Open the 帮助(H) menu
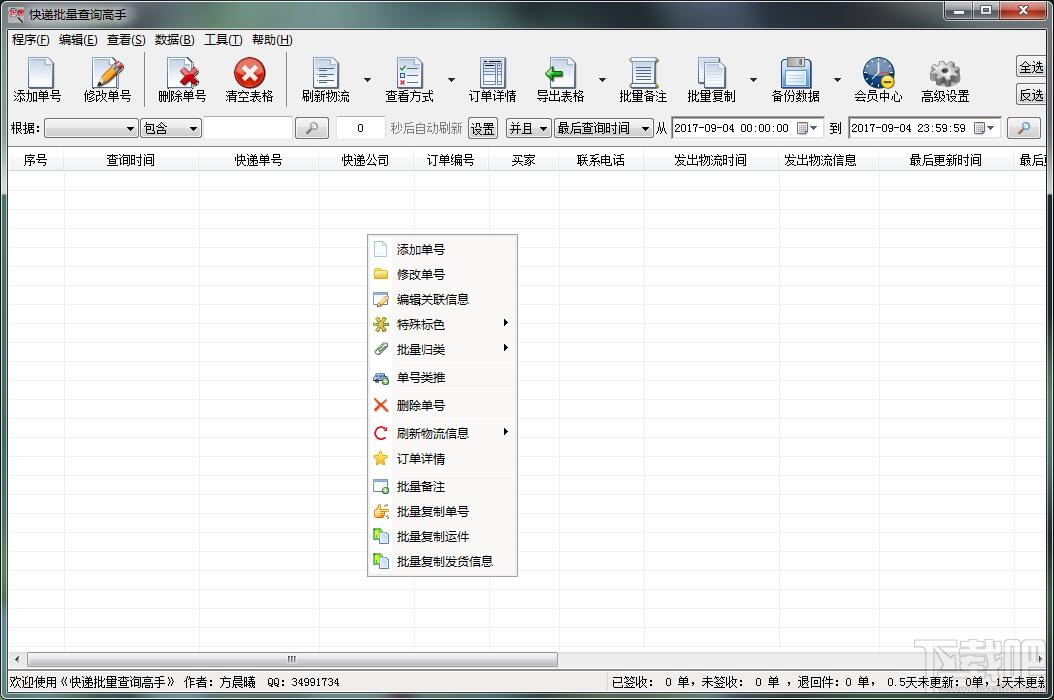 click(x=272, y=40)
